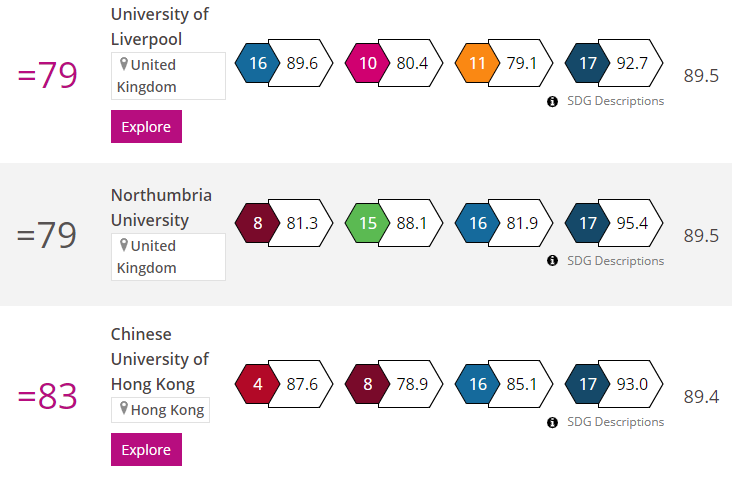Image resolution: width=732 pixels, height=478 pixels.
Task: Show SDG Descriptions for Northumbria University
Action: click(x=614, y=261)
